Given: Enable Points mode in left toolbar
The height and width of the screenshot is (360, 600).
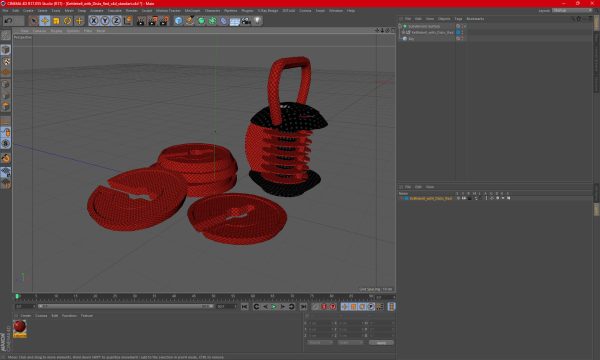Looking at the screenshot, I should pyautogui.click(x=6, y=84).
